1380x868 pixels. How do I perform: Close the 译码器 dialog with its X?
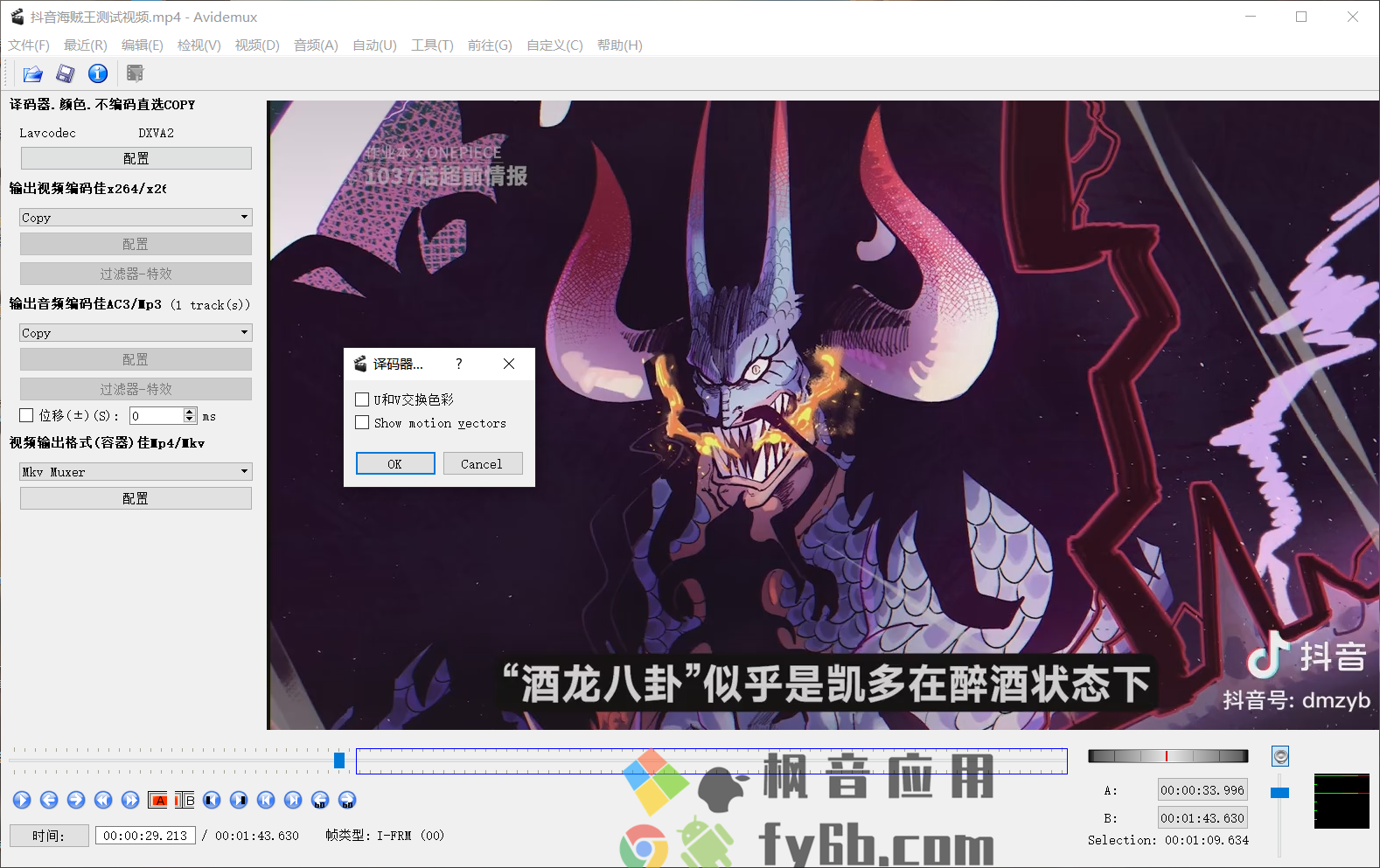click(509, 364)
